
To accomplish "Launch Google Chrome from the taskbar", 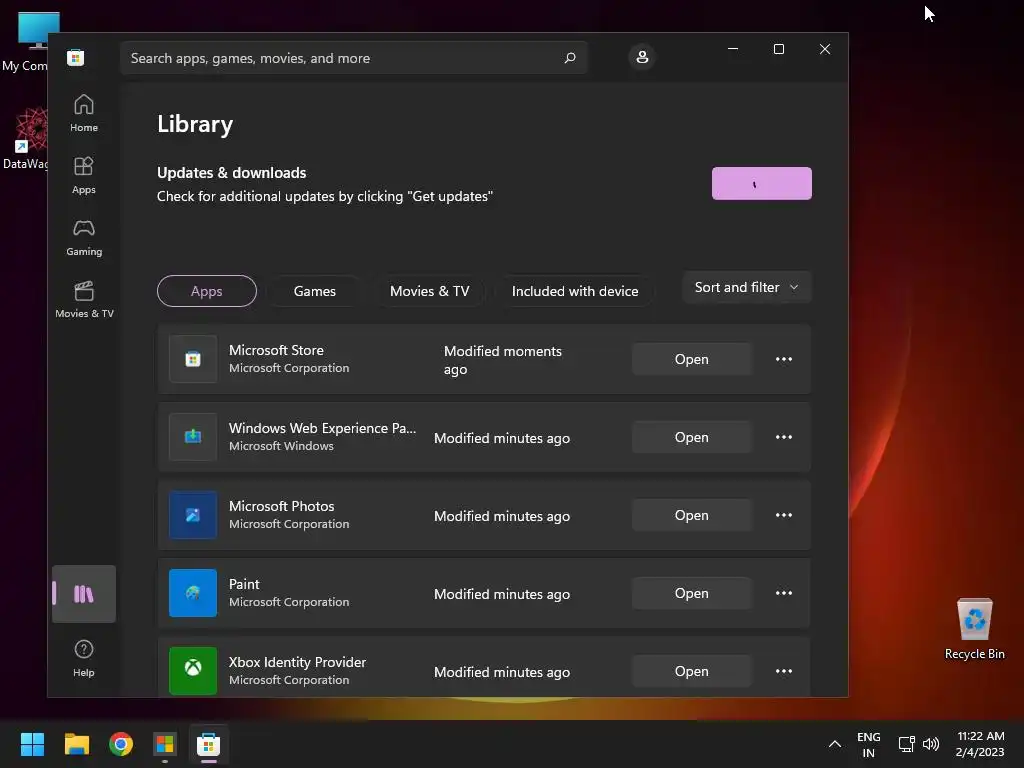I will point(121,744).
